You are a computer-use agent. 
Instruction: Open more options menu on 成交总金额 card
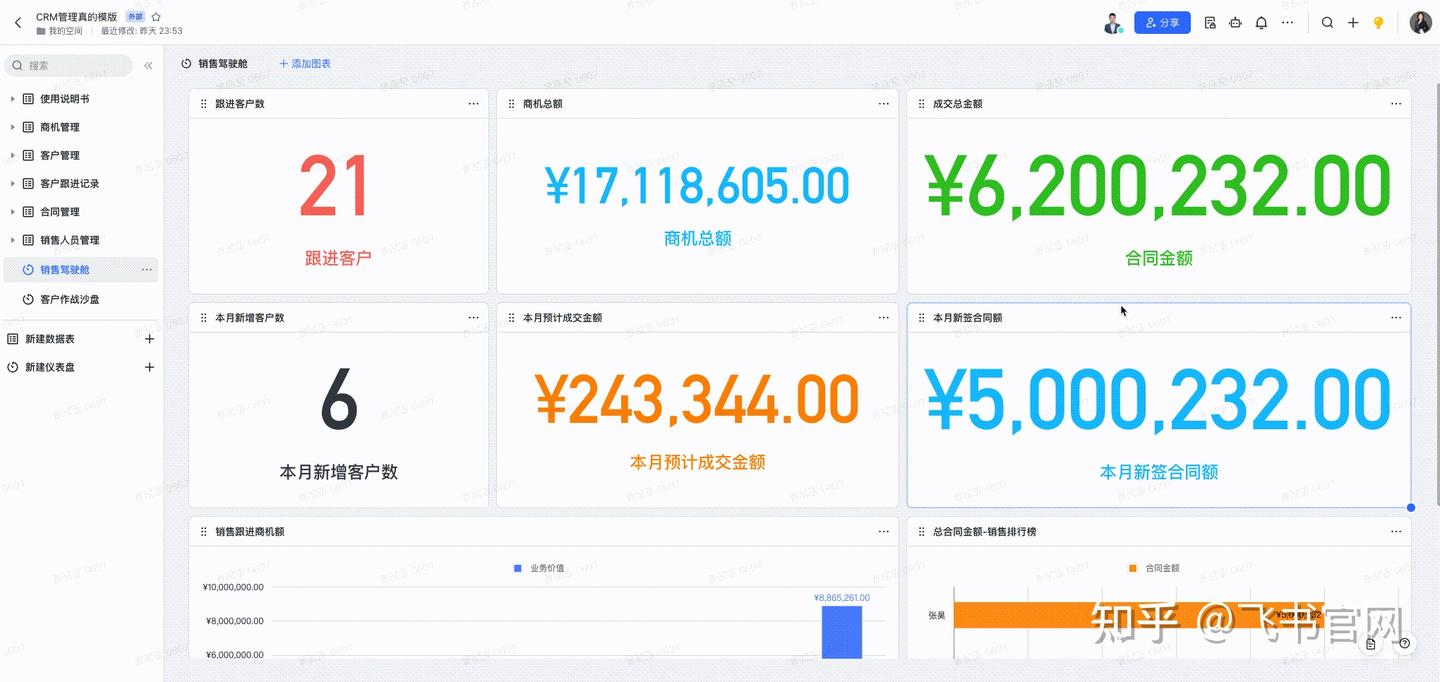1396,103
